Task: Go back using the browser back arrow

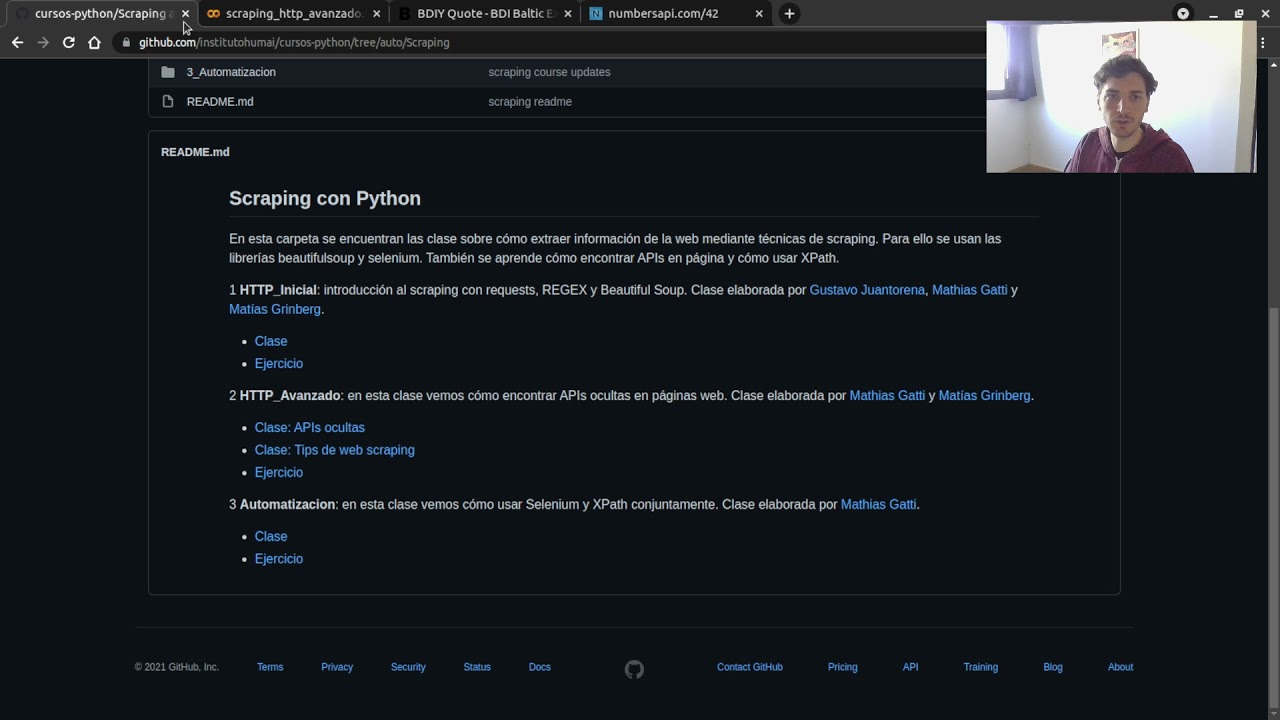Action: tap(17, 42)
